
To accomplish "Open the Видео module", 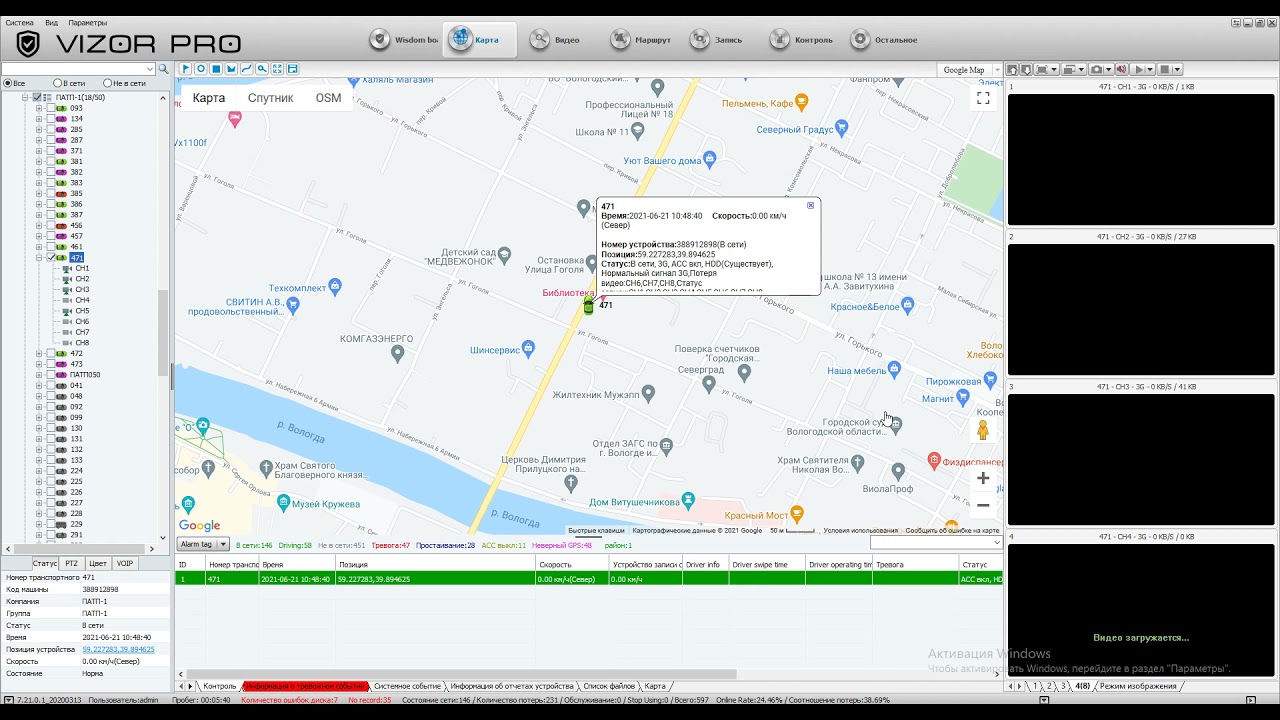I will pos(556,40).
